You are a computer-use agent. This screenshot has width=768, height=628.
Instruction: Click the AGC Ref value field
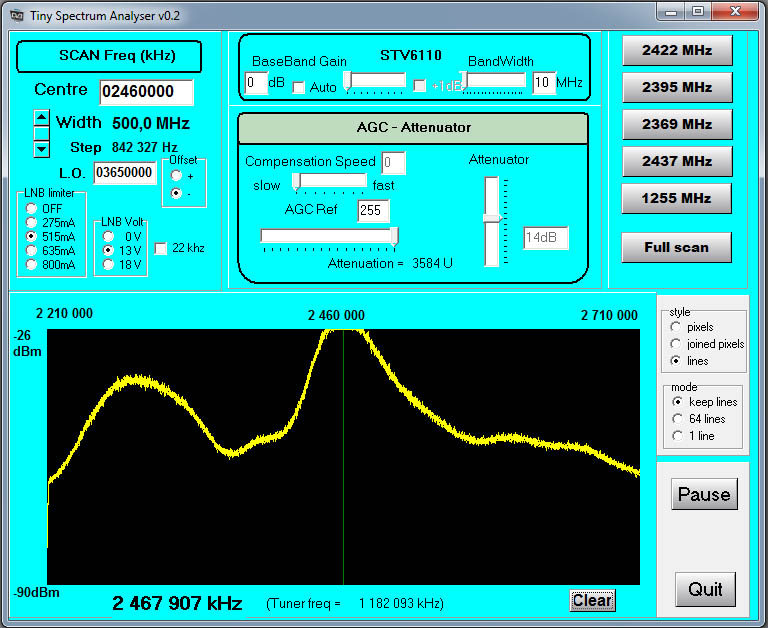coord(373,211)
